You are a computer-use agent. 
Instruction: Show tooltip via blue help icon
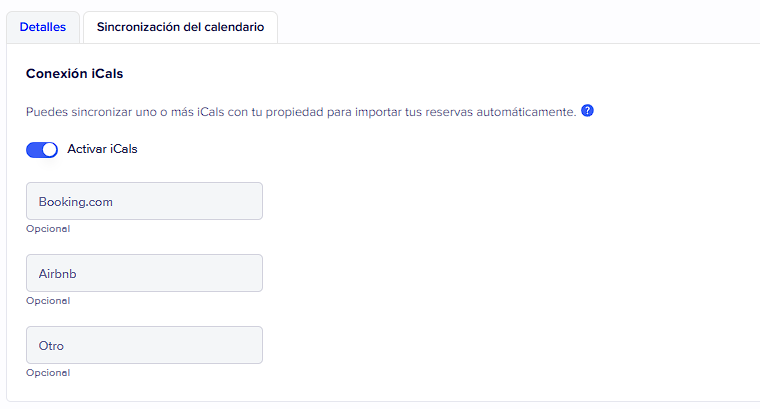tap(587, 111)
